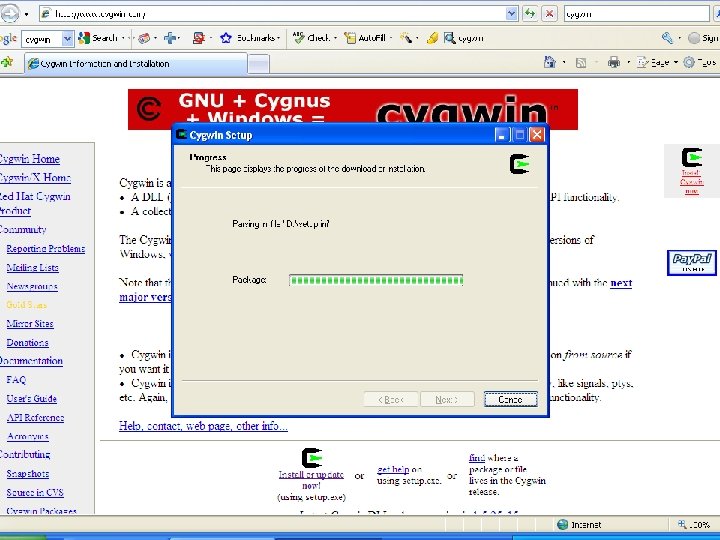Open the Source in CVS link

click(35, 492)
